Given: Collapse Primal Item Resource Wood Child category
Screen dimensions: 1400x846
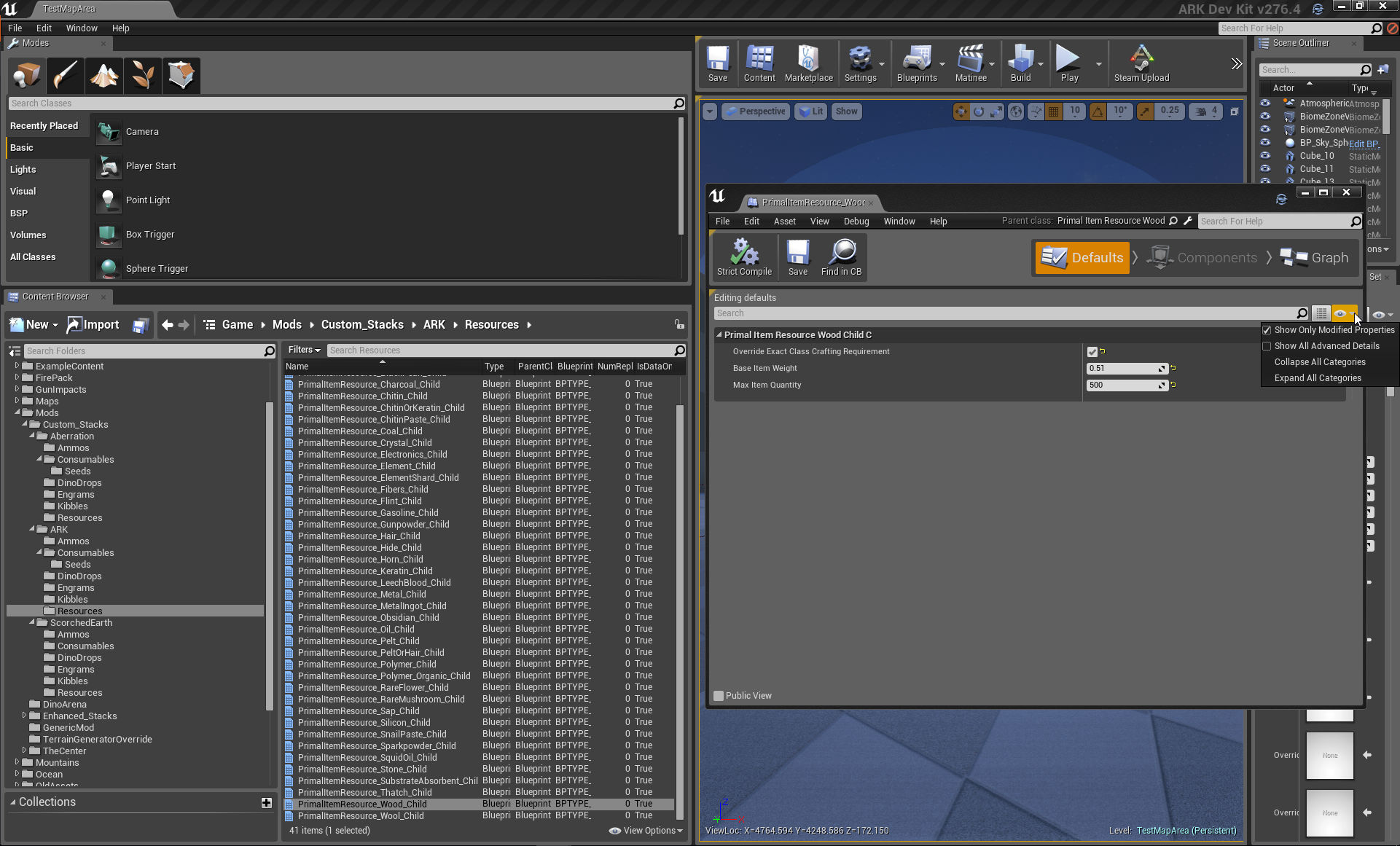Looking at the screenshot, I should pos(719,335).
